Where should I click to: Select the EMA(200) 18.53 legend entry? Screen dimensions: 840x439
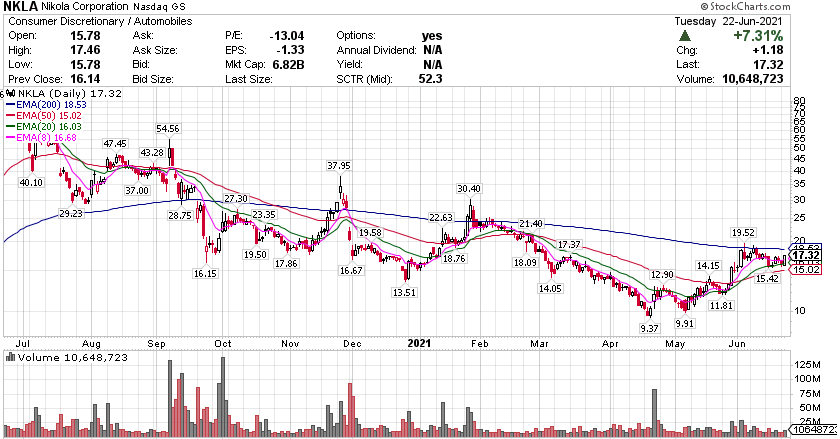pos(46,105)
